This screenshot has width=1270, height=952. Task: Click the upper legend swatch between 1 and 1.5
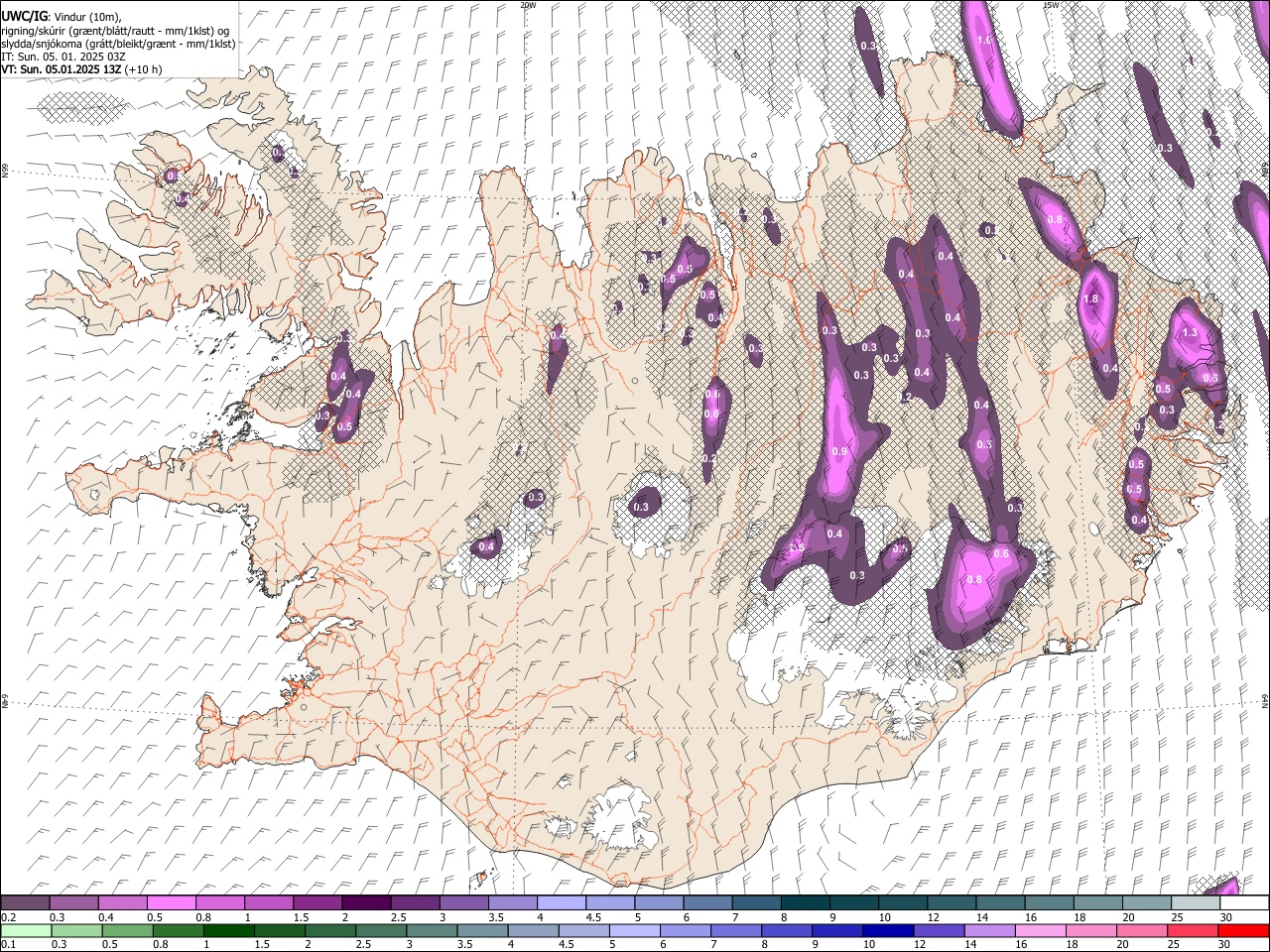(x=269, y=903)
